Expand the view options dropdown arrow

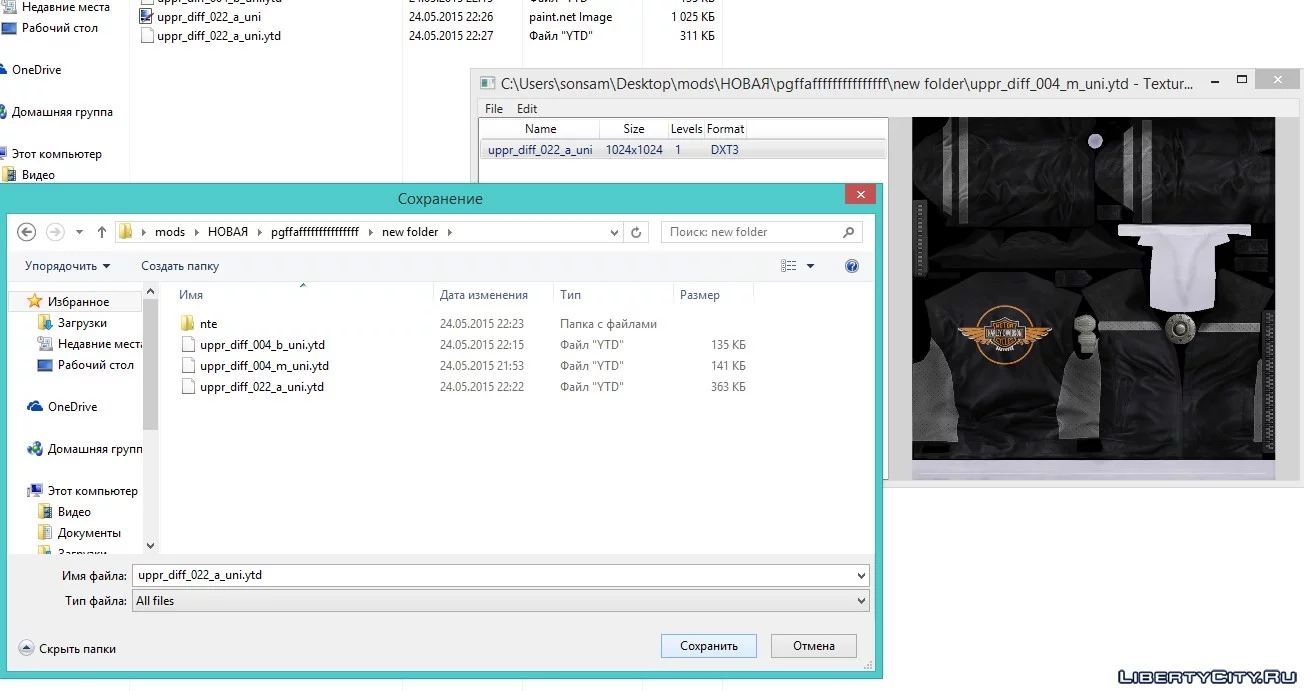coord(810,266)
